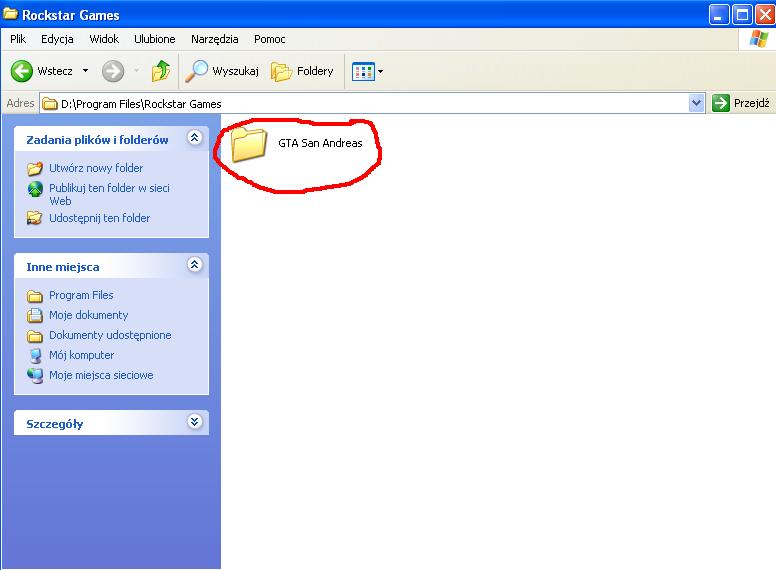
Task: Click the folder icon in address bar
Action: point(49,103)
